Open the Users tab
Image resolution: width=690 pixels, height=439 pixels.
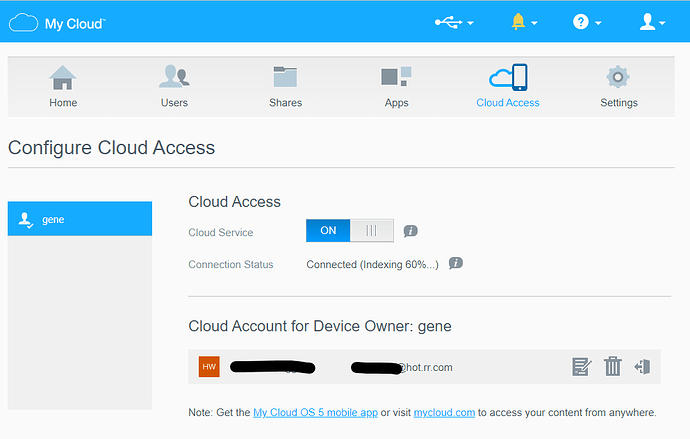click(174, 87)
